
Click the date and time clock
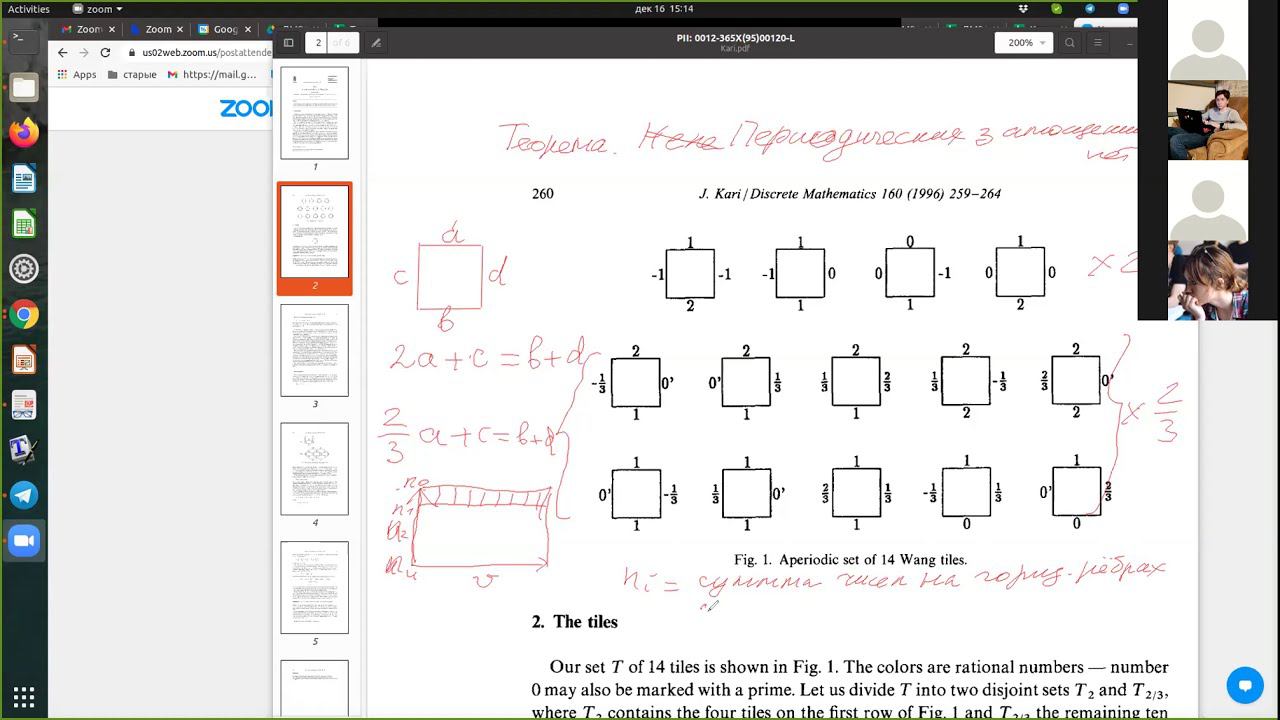click(664, 9)
